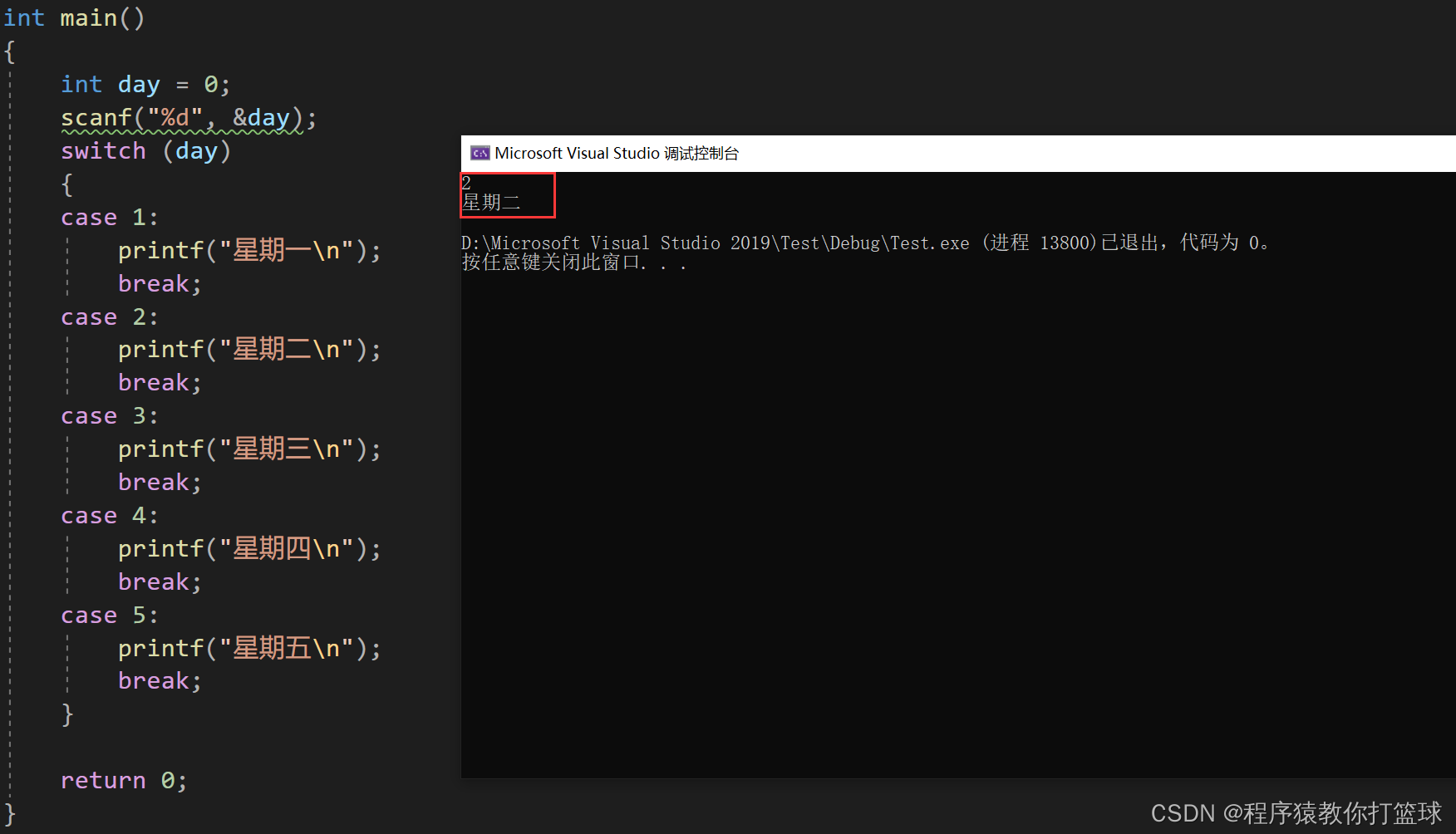Click the printf 星期五 statement

point(249,648)
